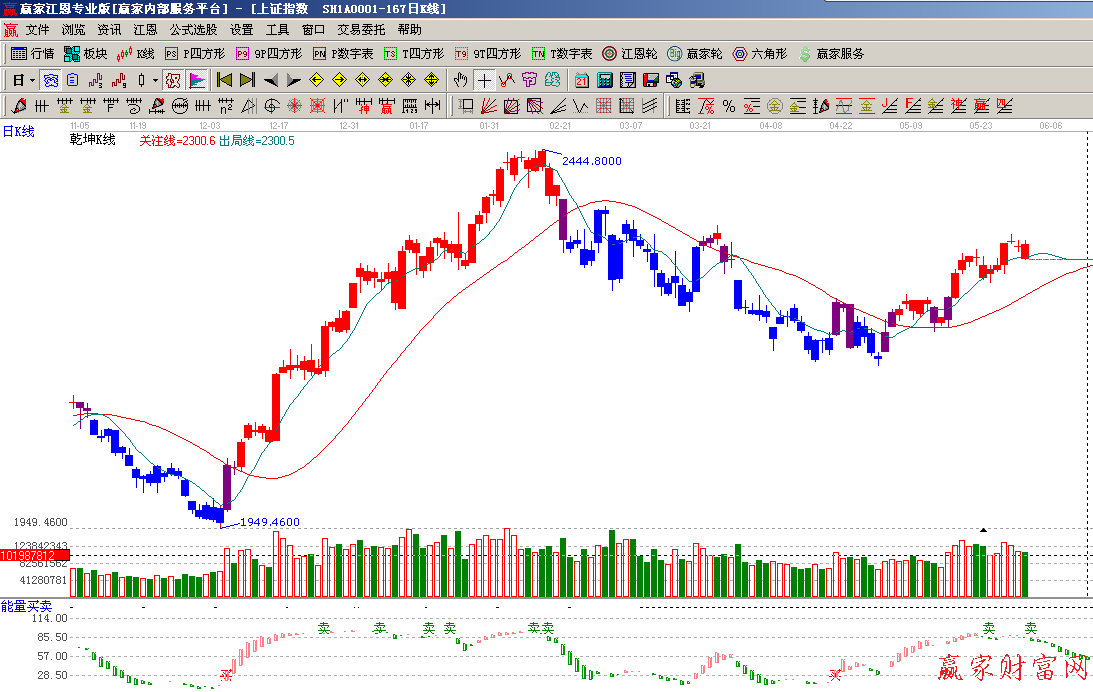The image size is (1093, 692).
Task: Click the 行情 quotes button
Action: pos(32,54)
